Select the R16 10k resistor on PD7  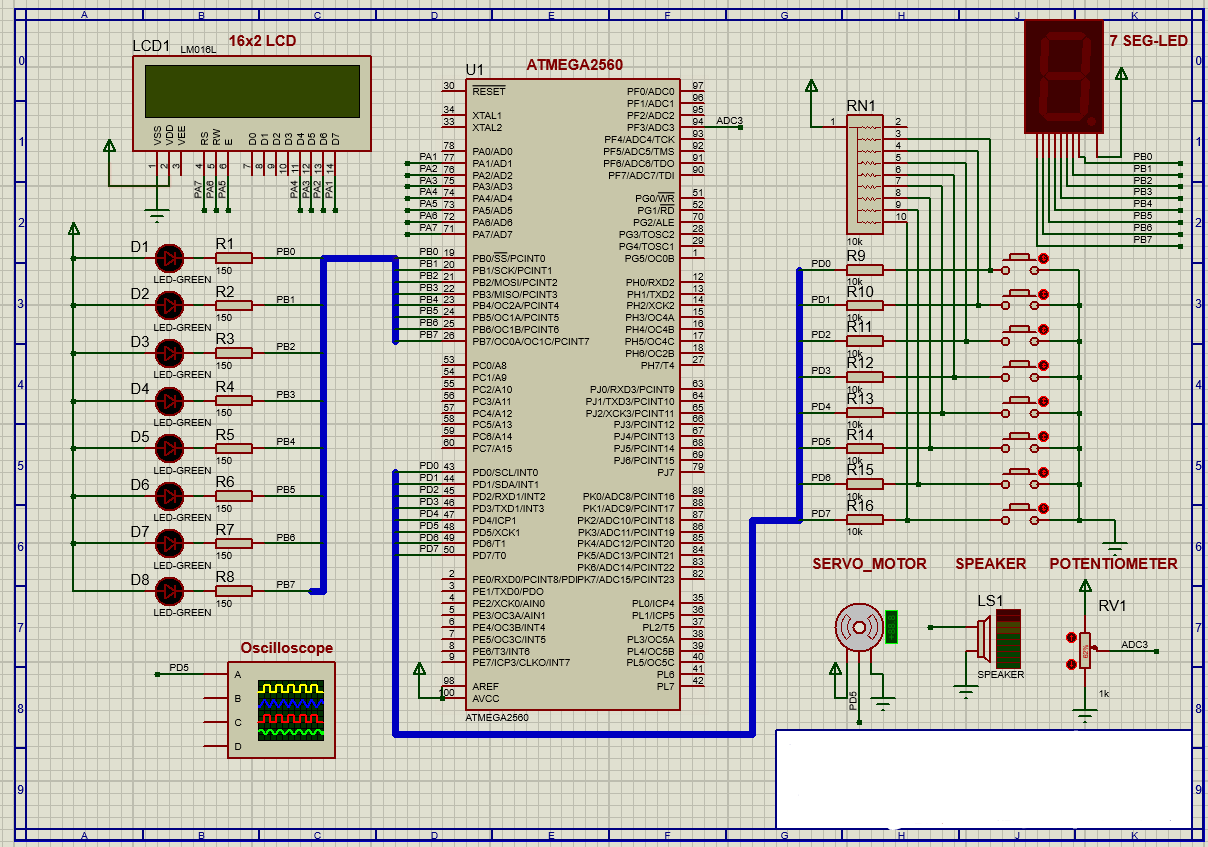pos(865,519)
